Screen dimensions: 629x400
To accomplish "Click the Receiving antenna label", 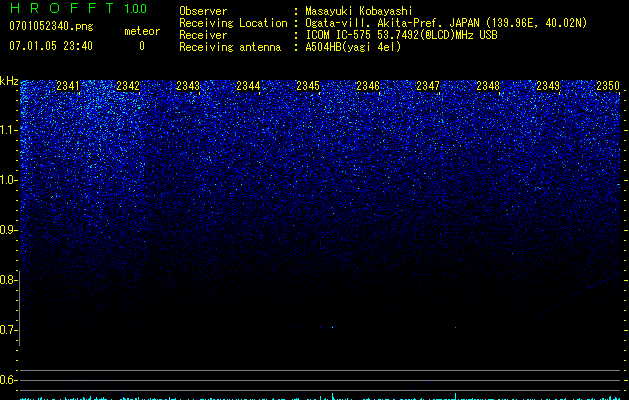I will pos(230,47).
